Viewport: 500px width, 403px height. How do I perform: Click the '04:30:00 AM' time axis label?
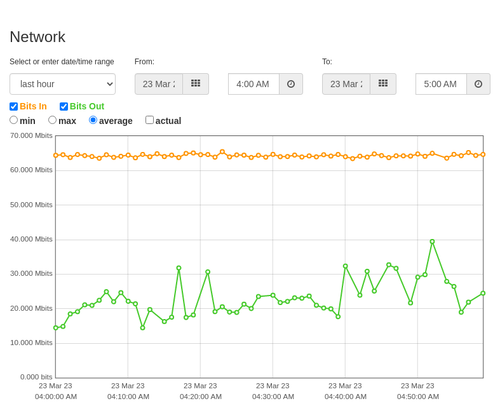point(273,397)
